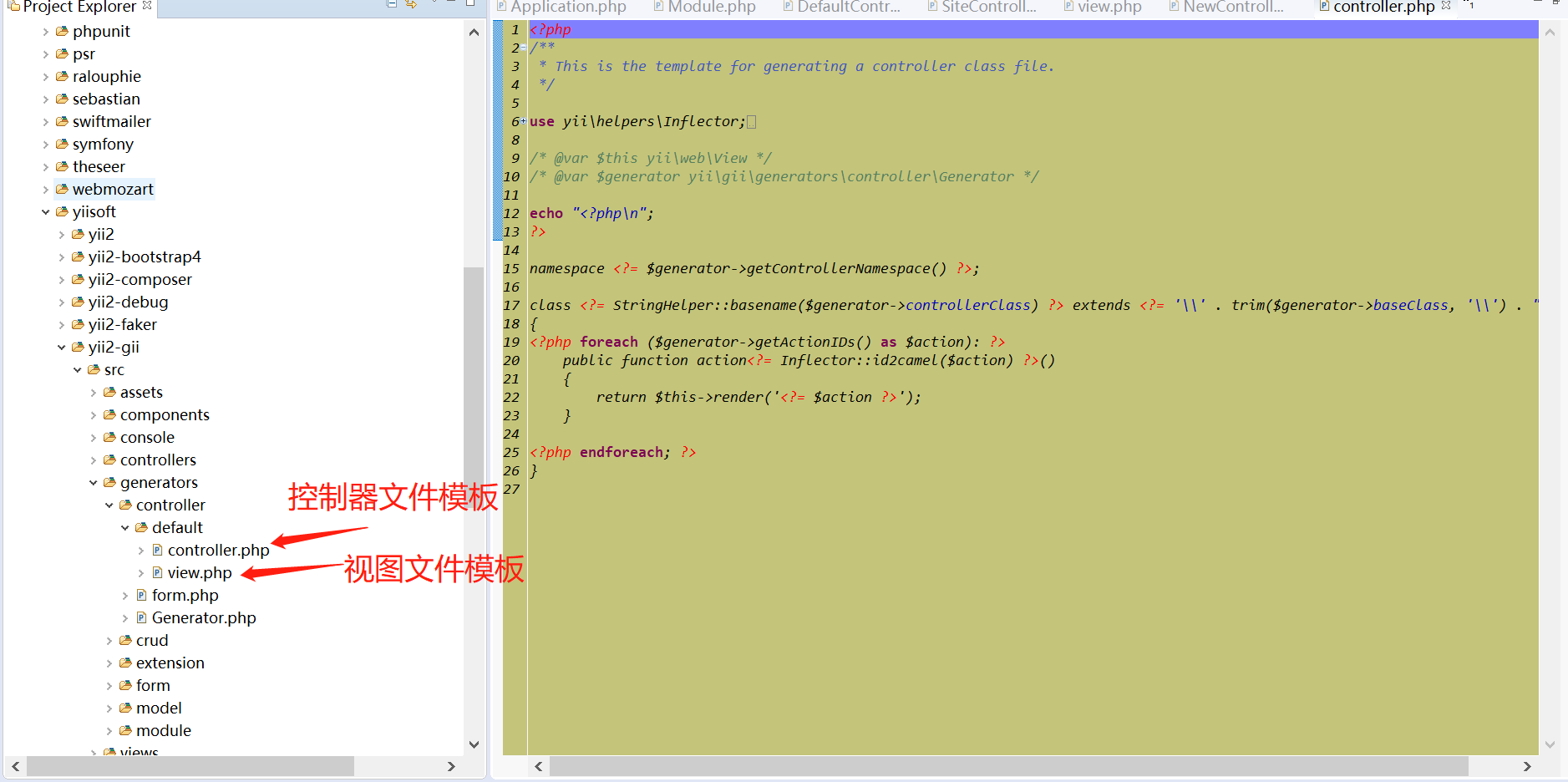Fold the doc comment on line 2
This screenshot has height=782, width=1568.
pos(524,48)
